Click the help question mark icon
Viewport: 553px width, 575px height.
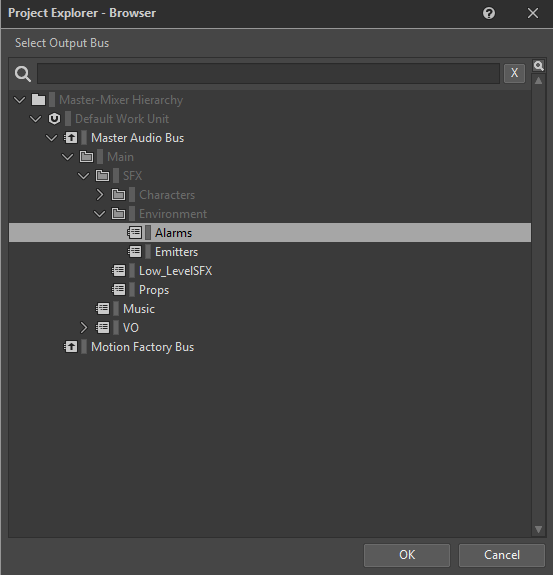point(488,14)
